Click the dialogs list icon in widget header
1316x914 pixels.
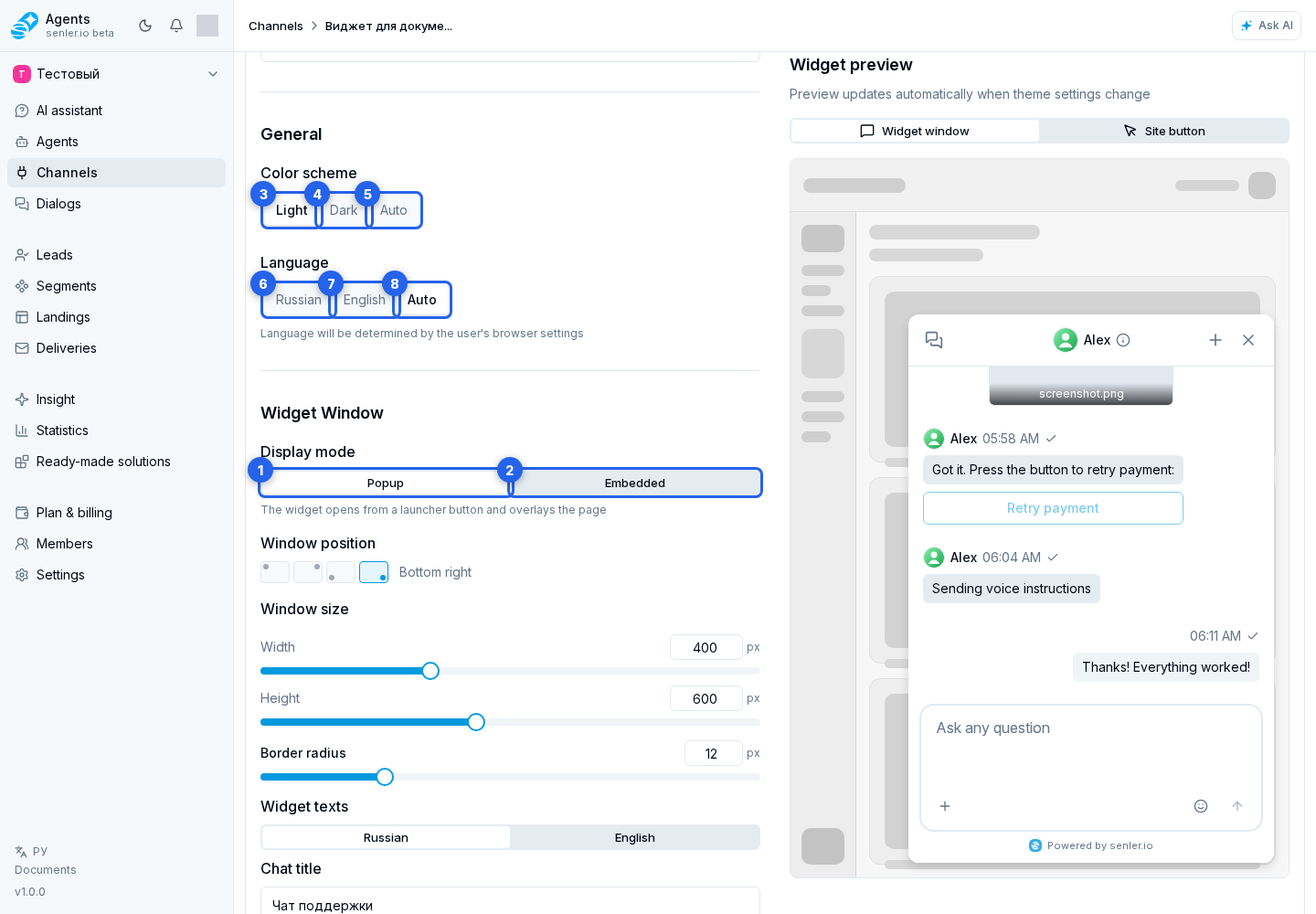tap(934, 340)
